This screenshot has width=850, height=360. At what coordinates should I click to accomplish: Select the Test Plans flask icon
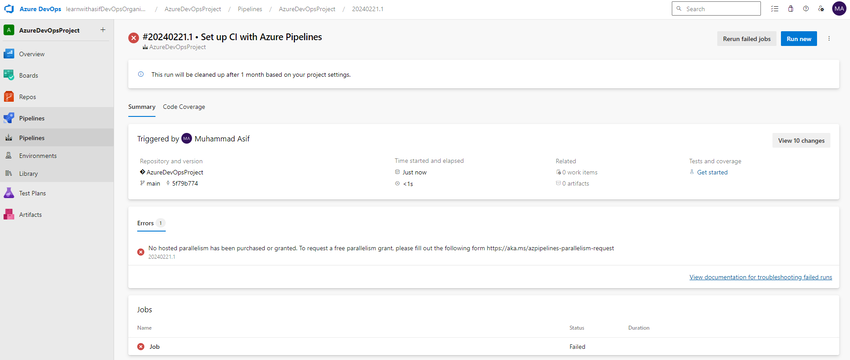pos(9,193)
